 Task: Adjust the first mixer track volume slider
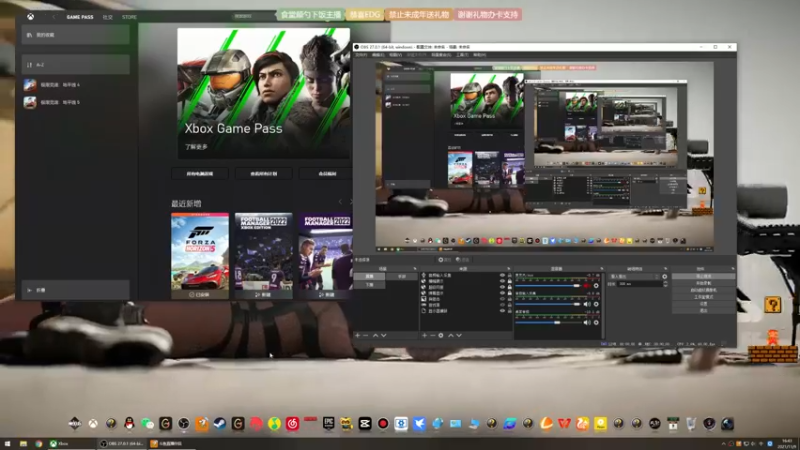click(x=548, y=286)
